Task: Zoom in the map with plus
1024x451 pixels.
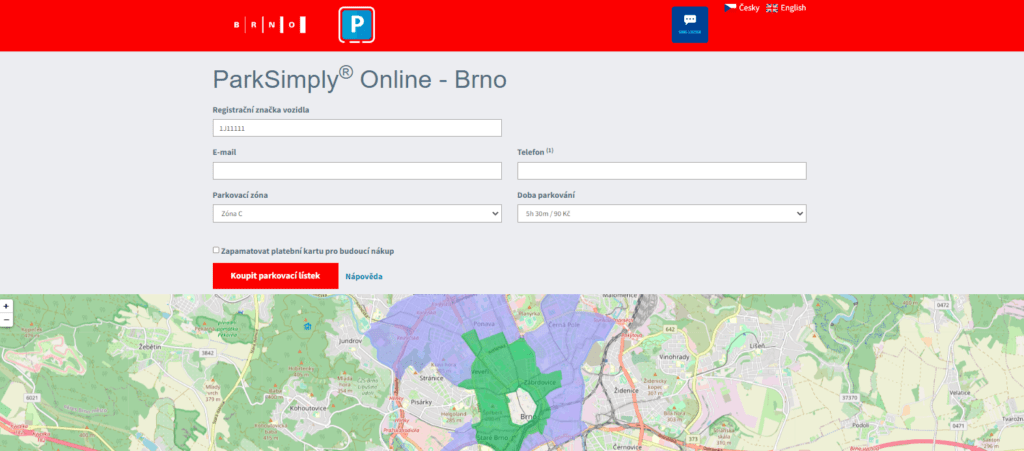Action: [6, 305]
